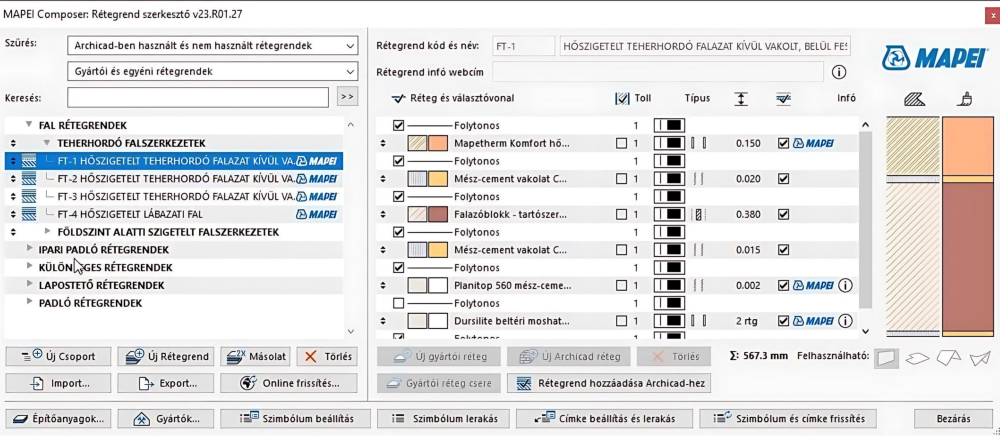Screen dimensions: 1000x436
Task: Select the wall usage icon under Felhasználható
Action: click(886, 357)
